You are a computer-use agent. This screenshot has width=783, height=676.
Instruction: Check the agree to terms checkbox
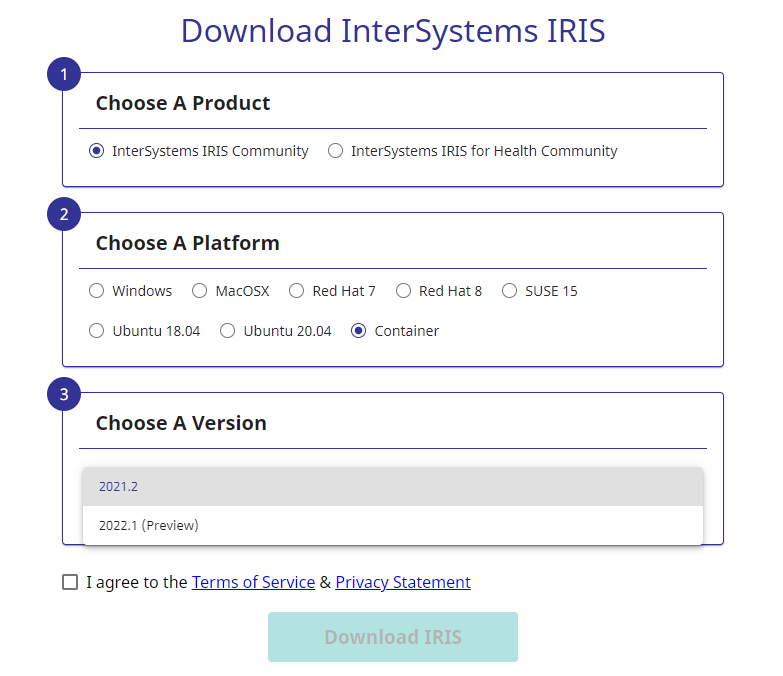tap(70, 582)
